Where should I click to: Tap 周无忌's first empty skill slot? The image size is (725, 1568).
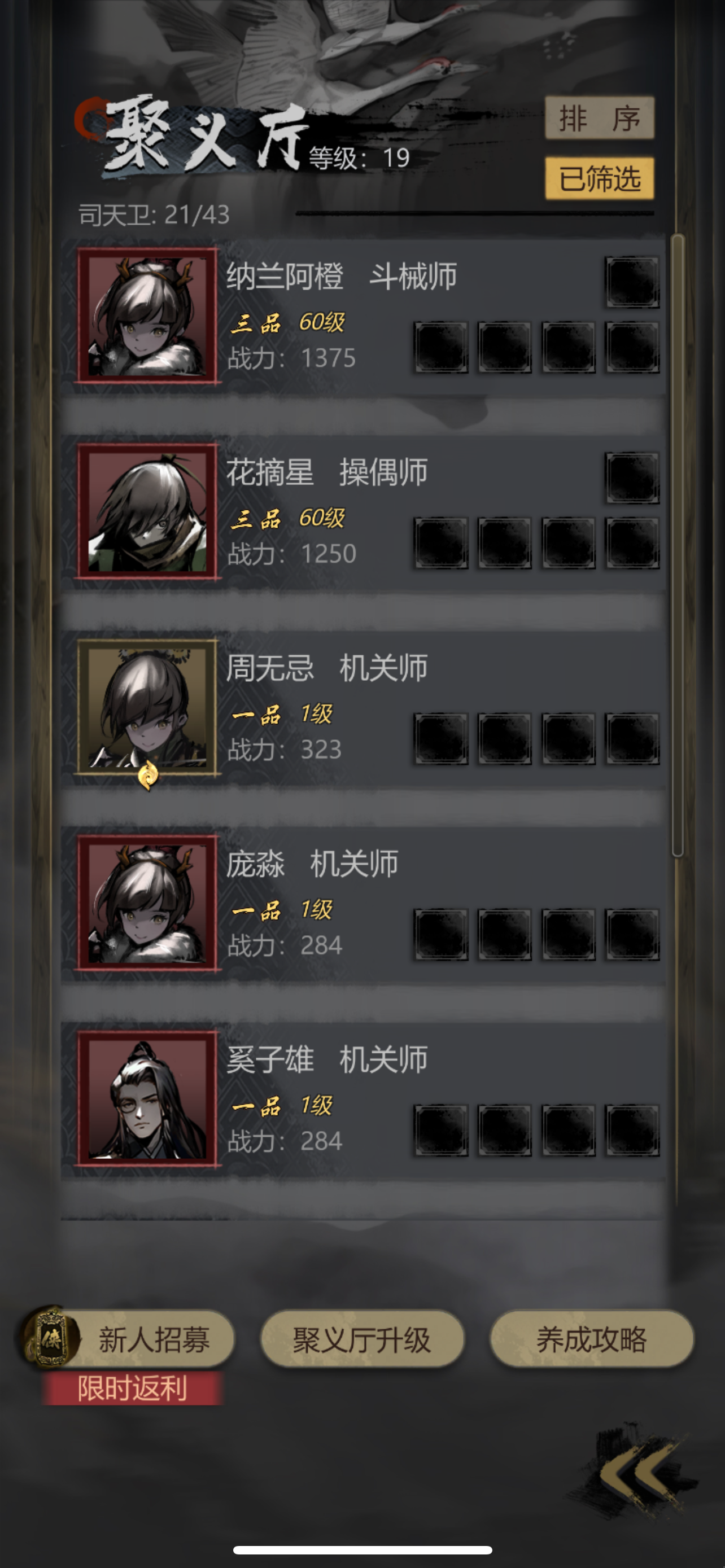click(x=442, y=739)
